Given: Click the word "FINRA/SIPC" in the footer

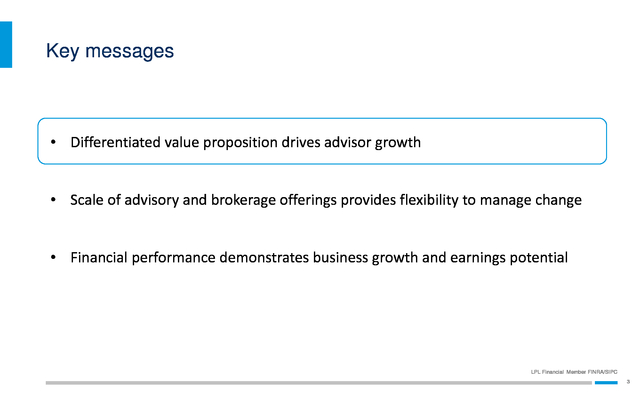Looking at the screenshot, I should (602, 372).
